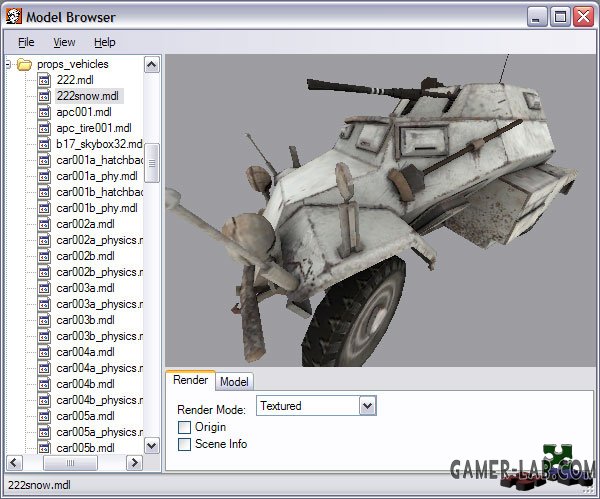Open the Help menu

105,42
